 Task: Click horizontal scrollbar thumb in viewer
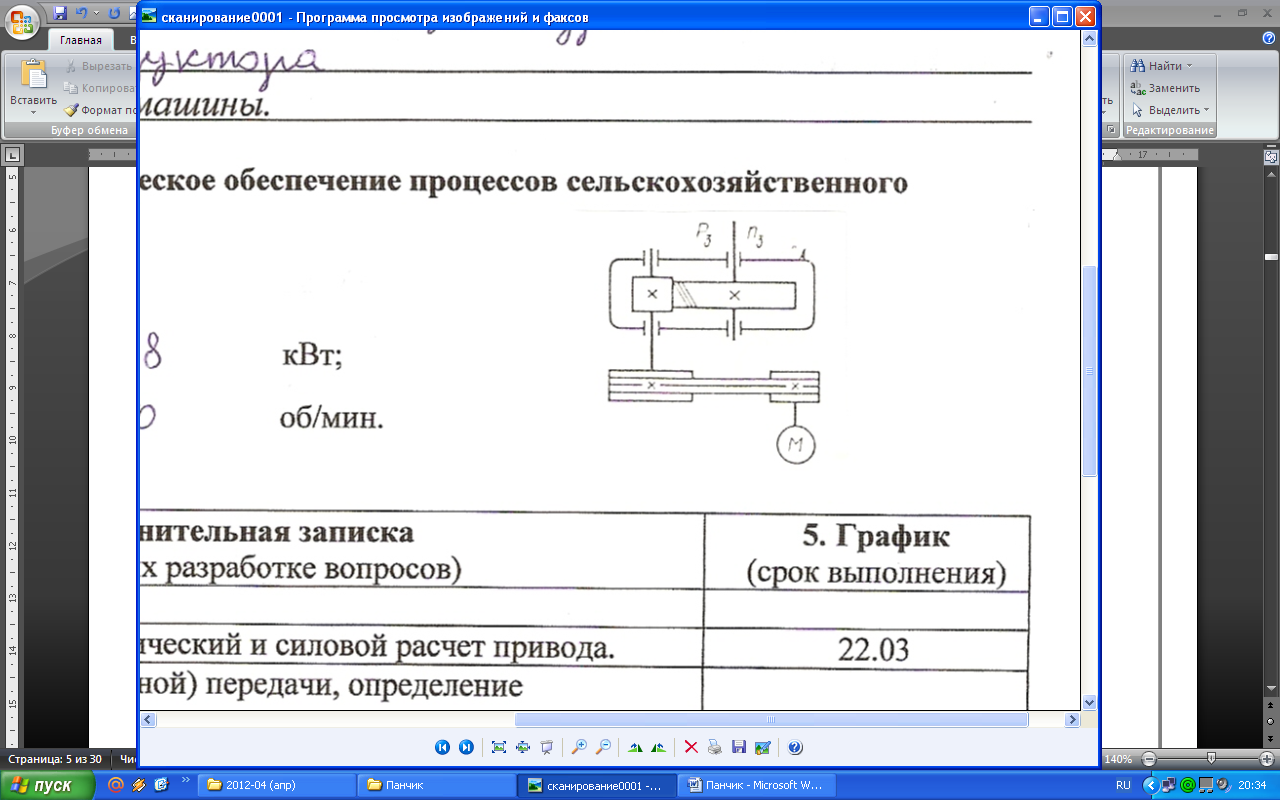click(x=771, y=719)
